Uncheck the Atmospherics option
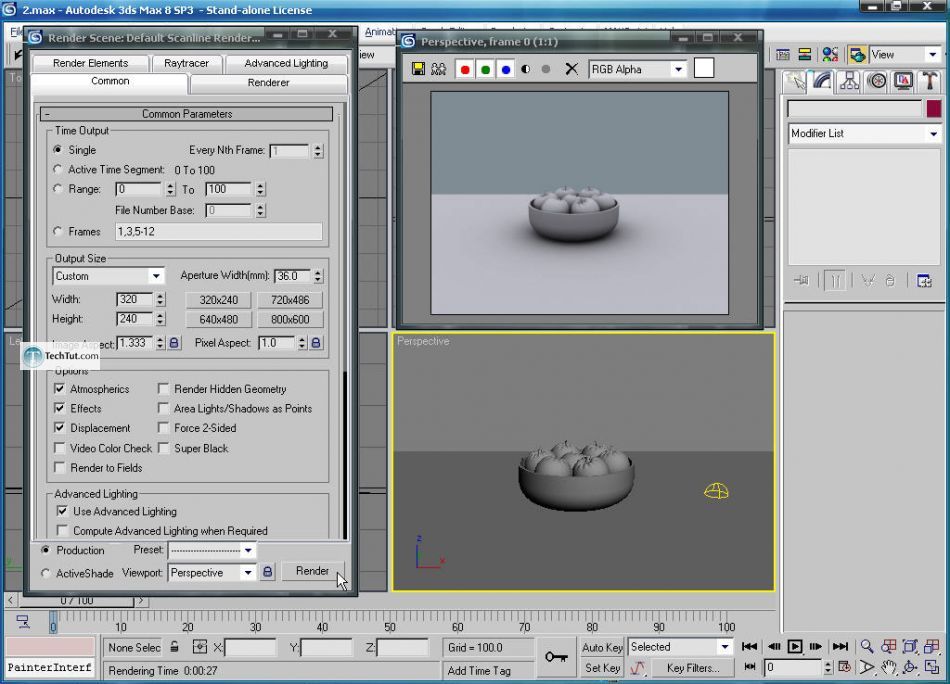The height and width of the screenshot is (684, 950). click(x=60, y=389)
